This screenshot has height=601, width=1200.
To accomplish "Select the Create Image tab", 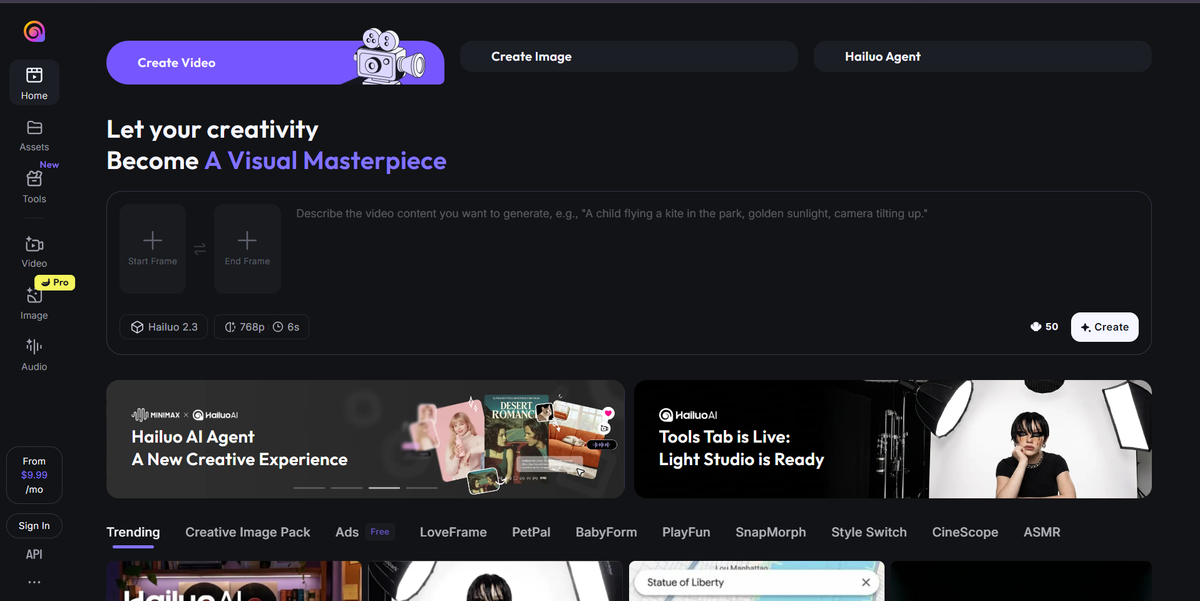I will 629,57.
